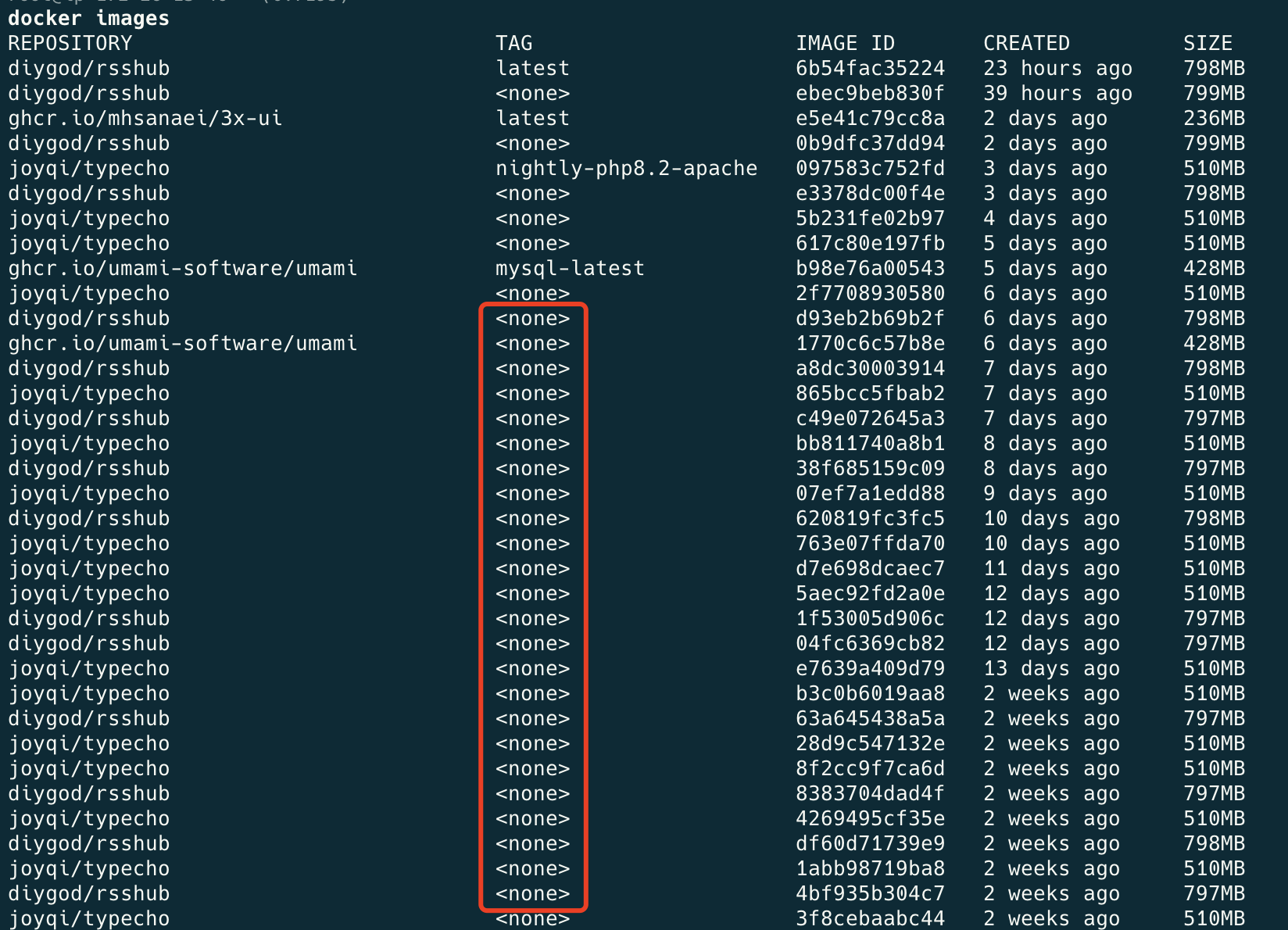Select image ID 5aec92fd2a0e
This screenshot has height=930, width=1288.
[870, 593]
